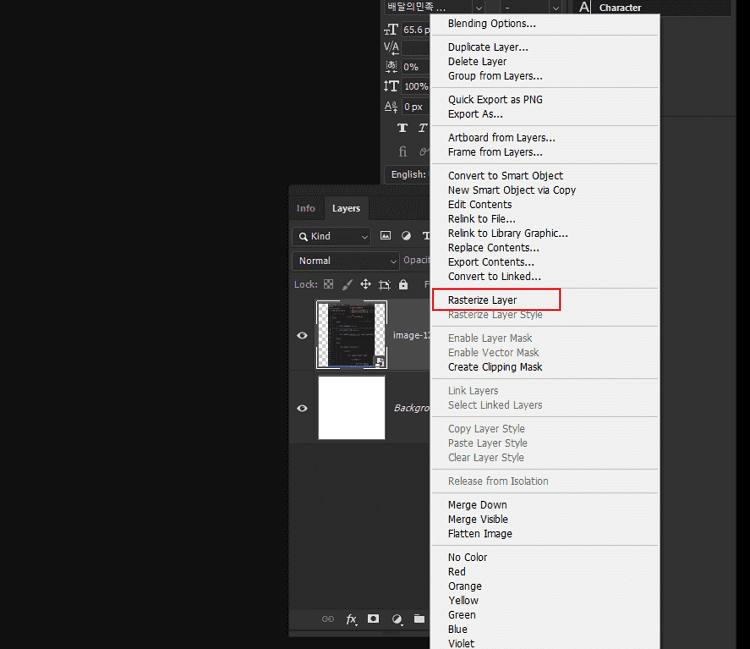This screenshot has height=649, width=750.
Task: Choose Convert to Linked item
Action: [x=545, y=276]
